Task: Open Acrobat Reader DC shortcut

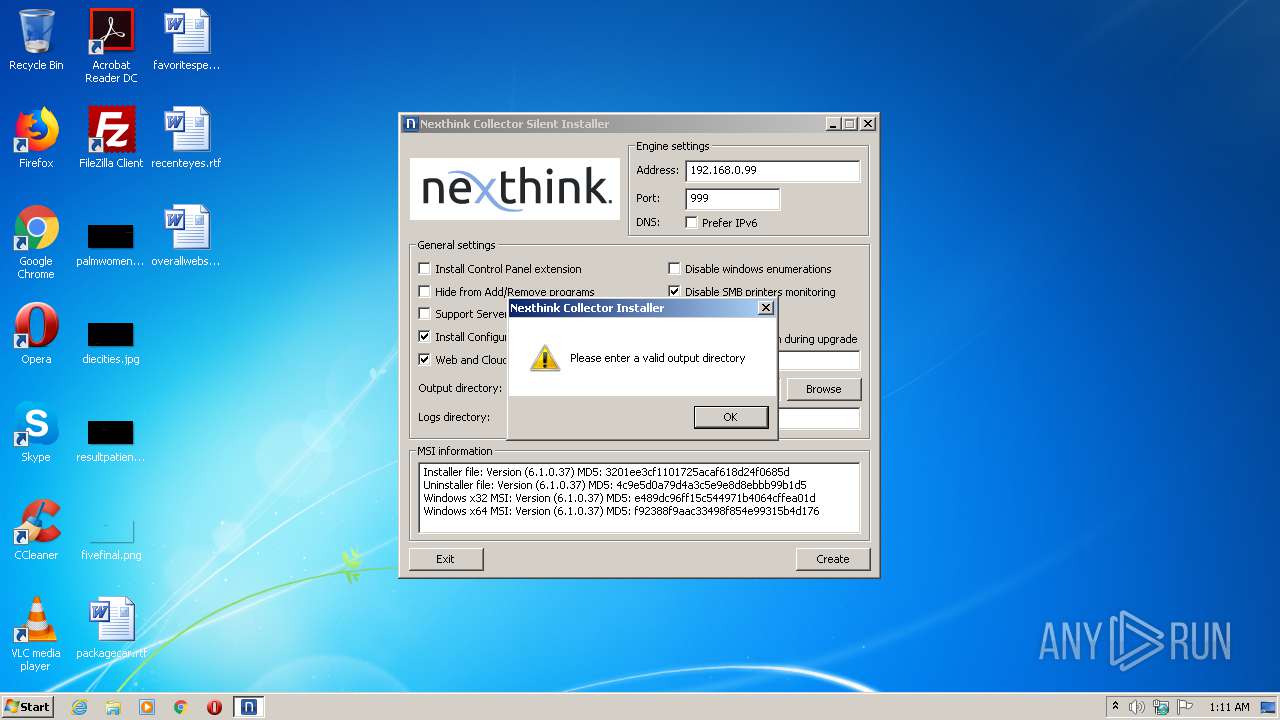Action: coord(111,46)
